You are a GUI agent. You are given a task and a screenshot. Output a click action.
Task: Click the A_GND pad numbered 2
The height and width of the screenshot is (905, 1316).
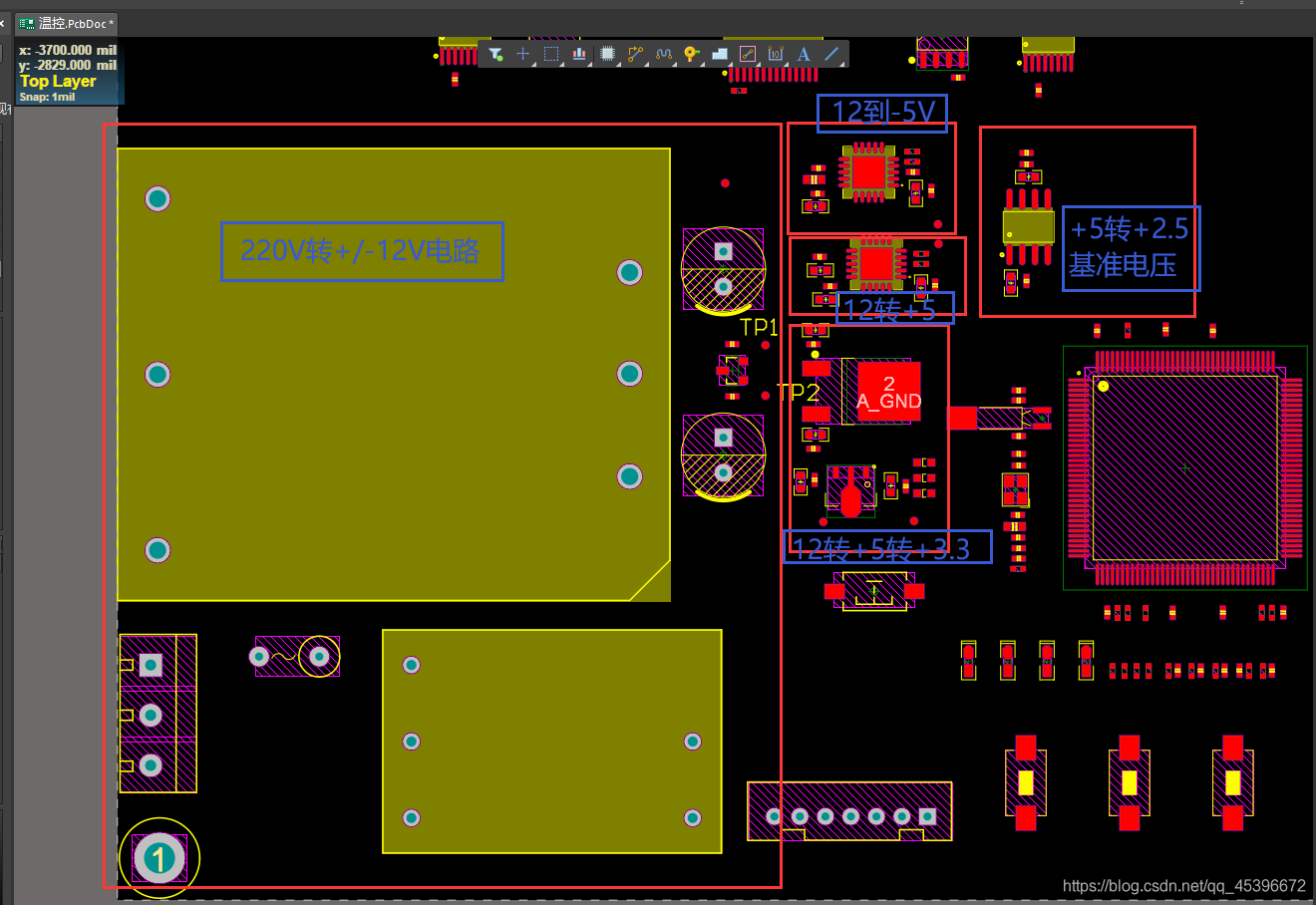coord(888,392)
